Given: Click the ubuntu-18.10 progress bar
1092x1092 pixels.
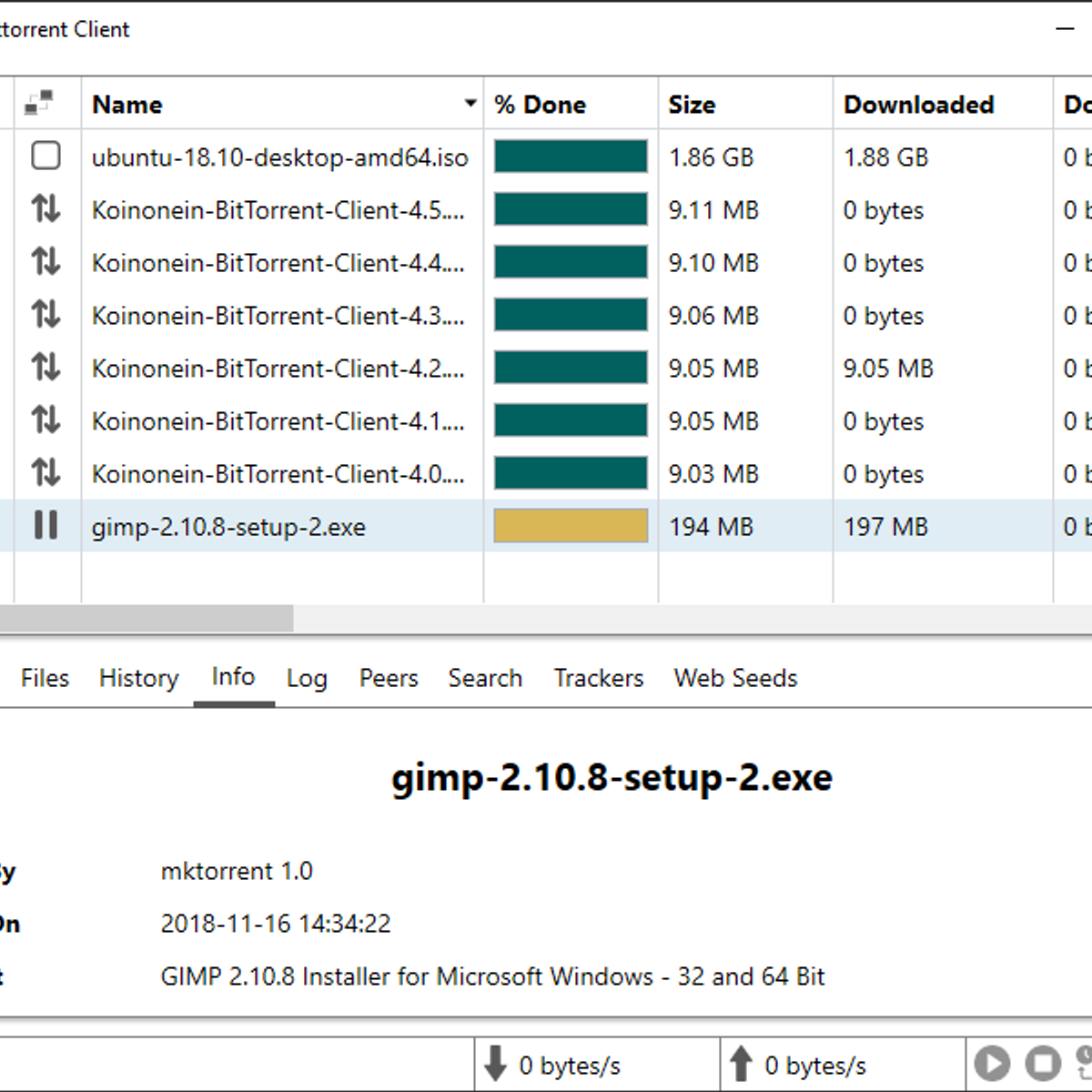Looking at the screenshot, I should [x=571, y=157].
